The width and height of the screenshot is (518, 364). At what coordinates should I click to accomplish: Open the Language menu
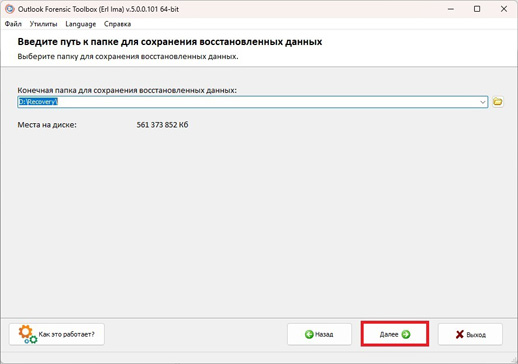(81, 24)
